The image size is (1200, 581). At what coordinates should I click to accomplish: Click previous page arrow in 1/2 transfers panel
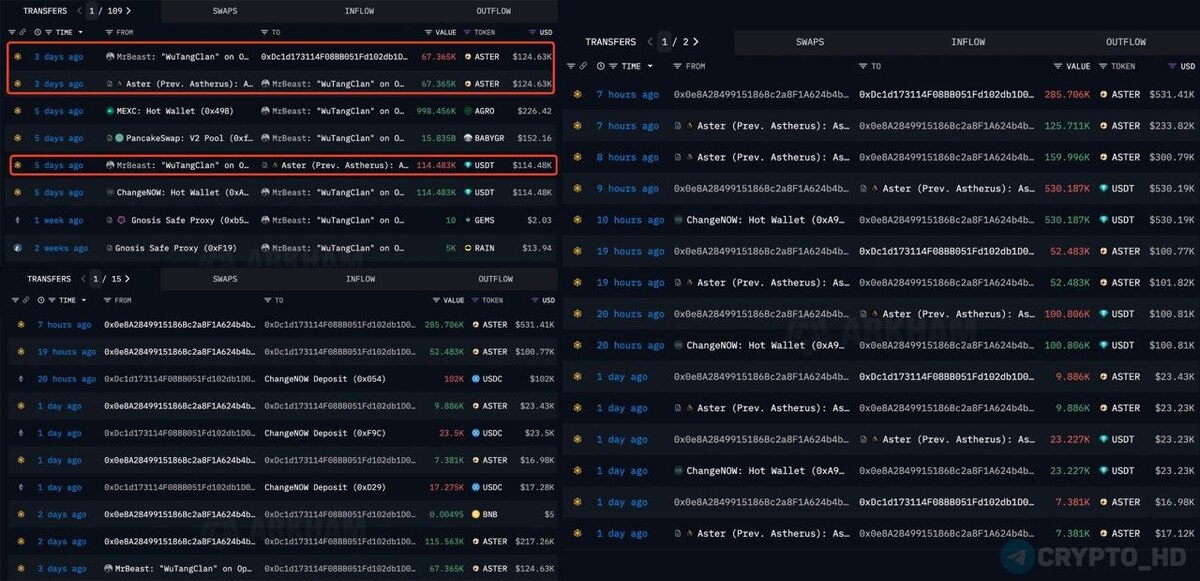(650, 42)
